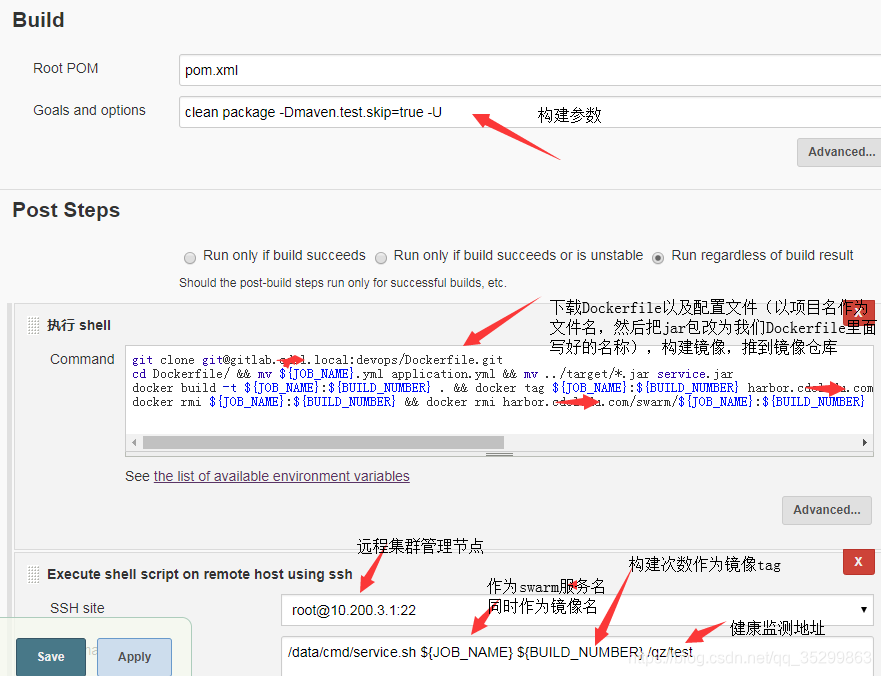The width and height of the screenshot is (881, 676).
Task: Click the Goals and options input field
Action: 530,112
